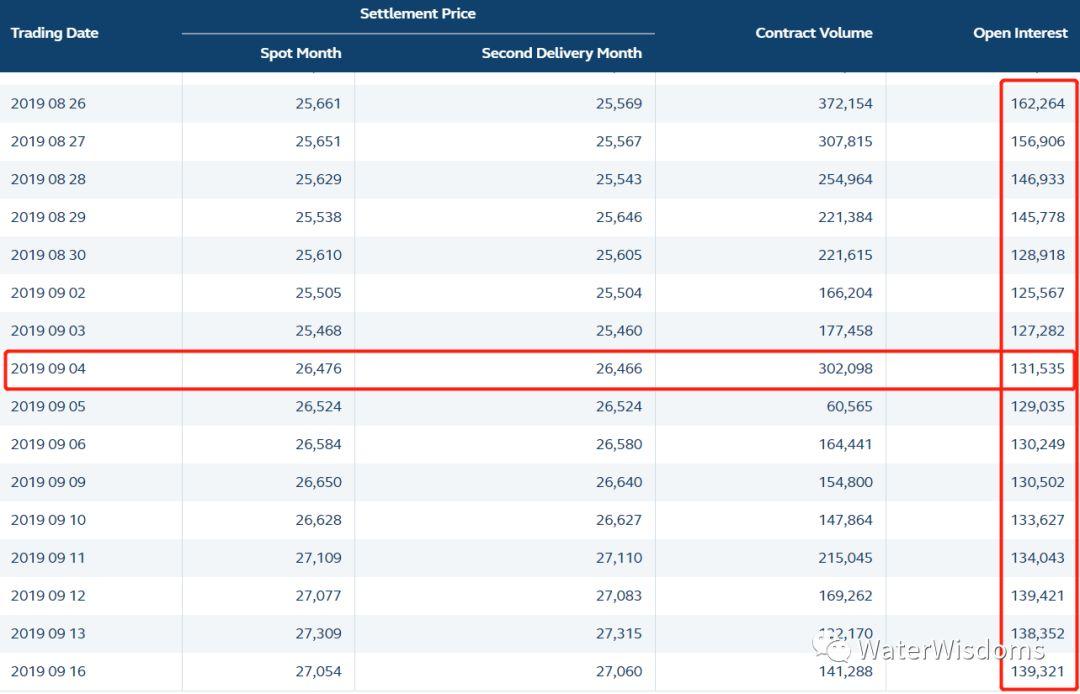Select the Trading Date column header
Image resolution: width=1080 pixels, height=694 pixels.
(x=54, y=33)
